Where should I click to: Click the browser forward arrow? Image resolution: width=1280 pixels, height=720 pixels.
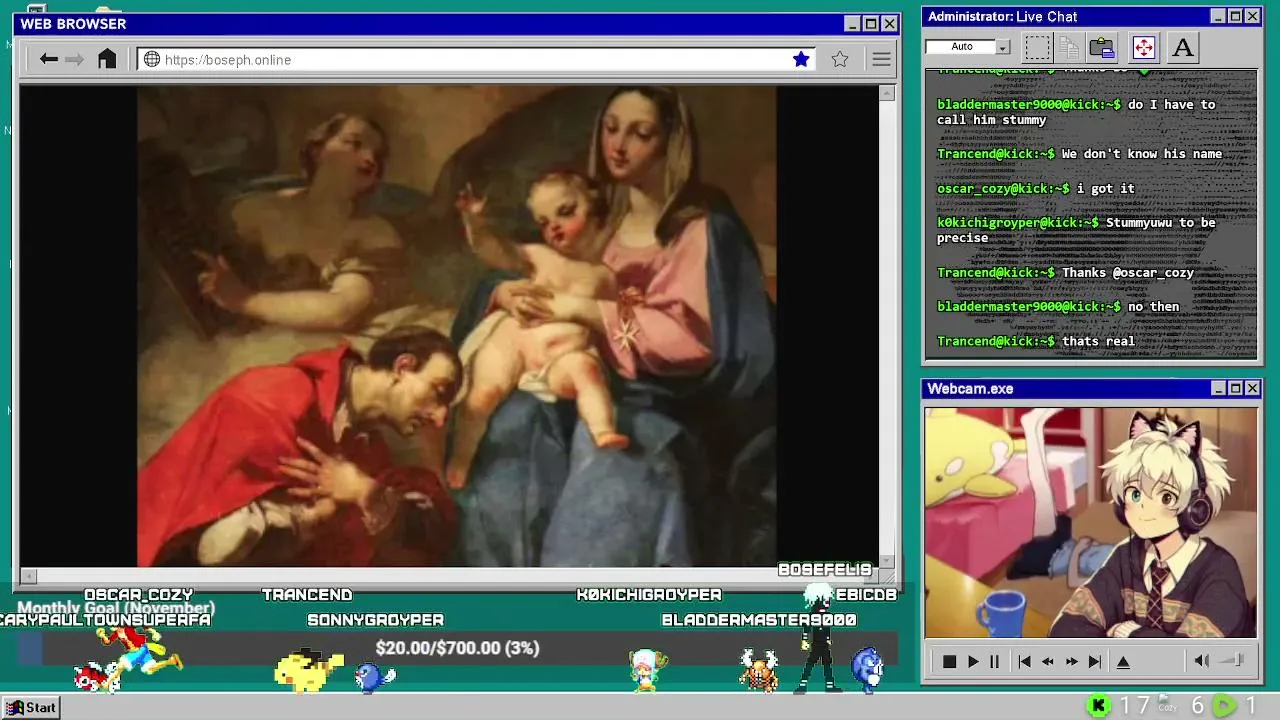point(74,59)
